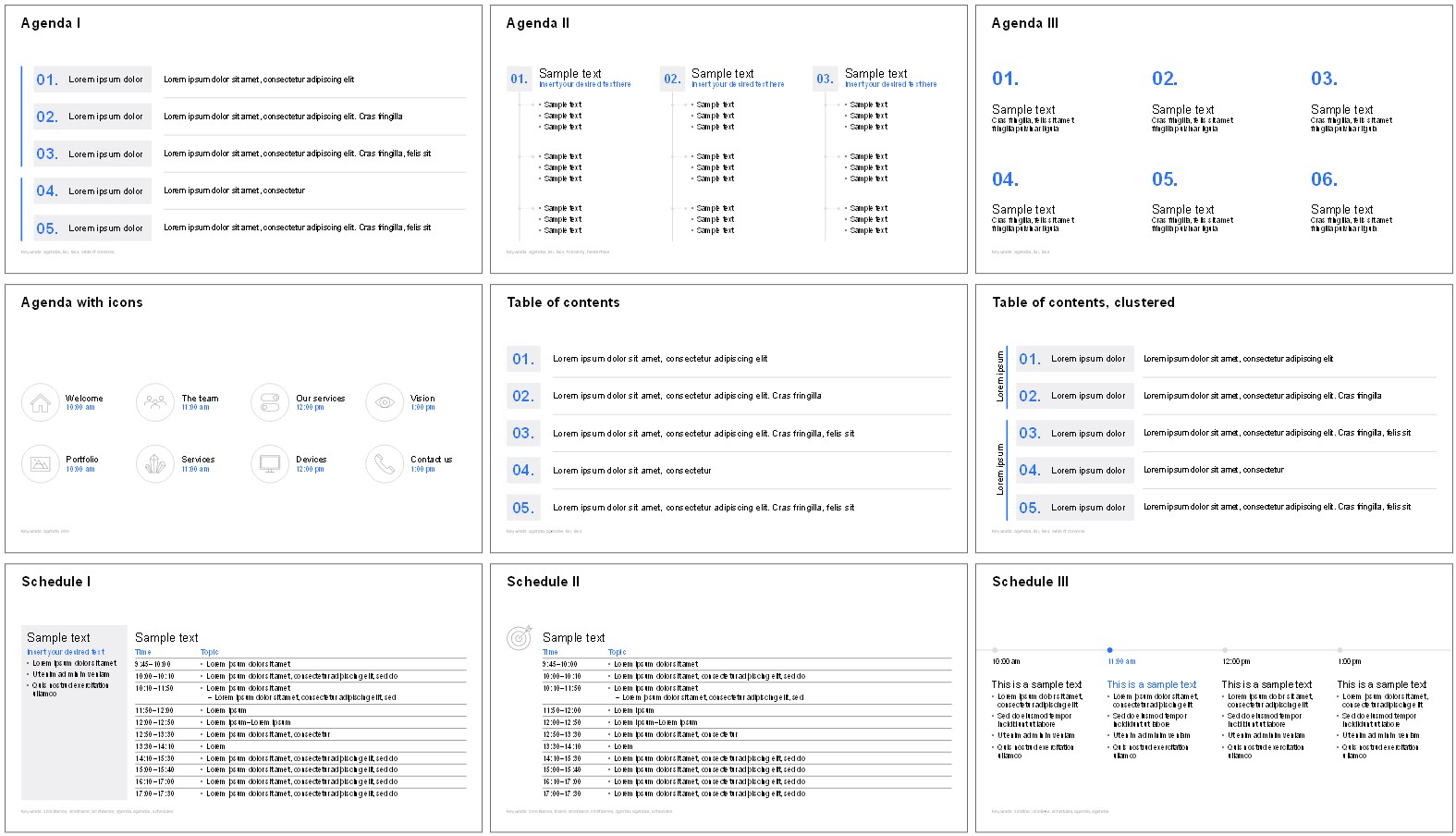Click the crystal icon beside Services
The height and width of the screenshot is (836, 1456).
click(155, 464)
